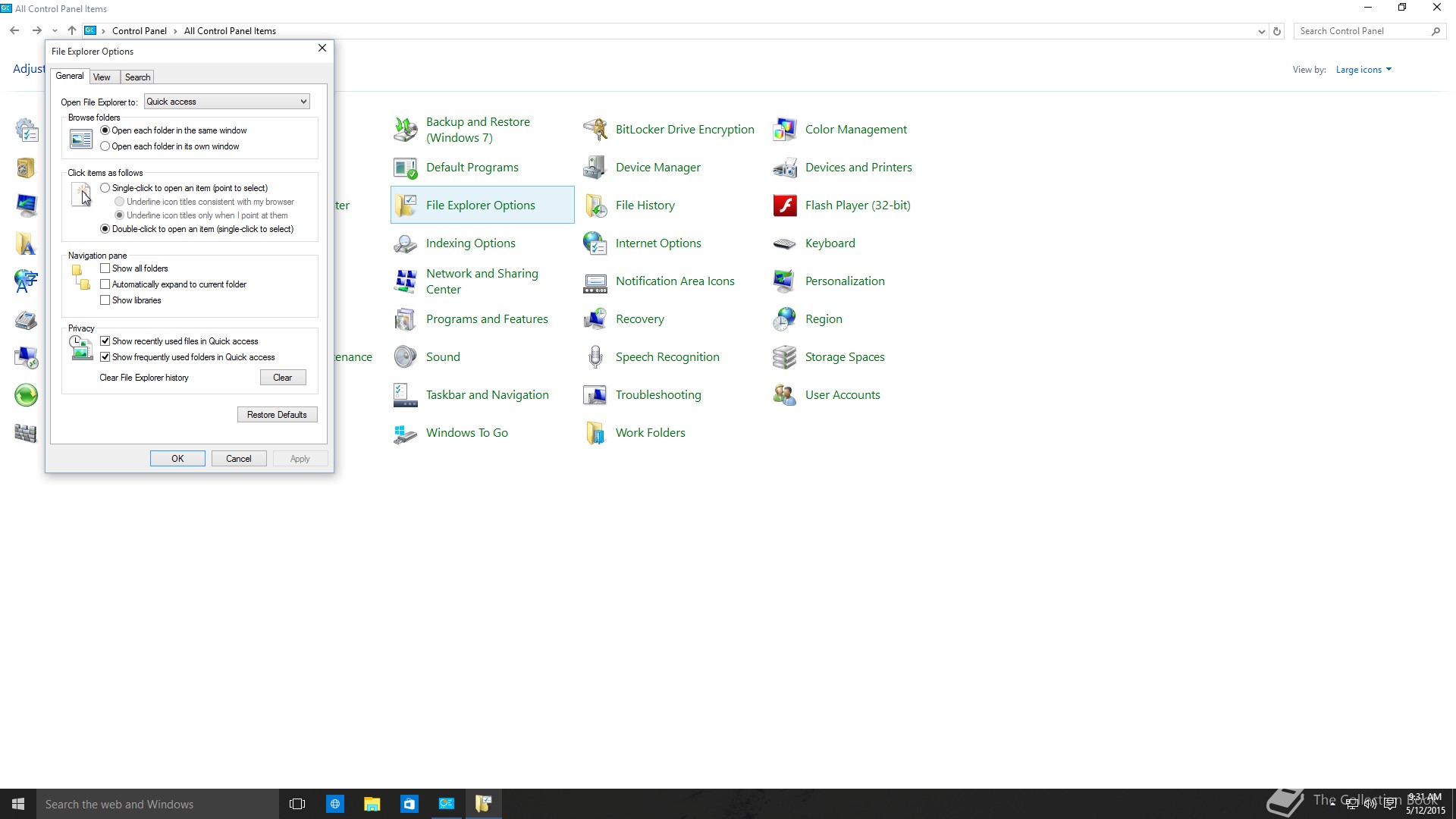
Task: Expand the address bar history dropdown arrow
Action: (1261, 31)
